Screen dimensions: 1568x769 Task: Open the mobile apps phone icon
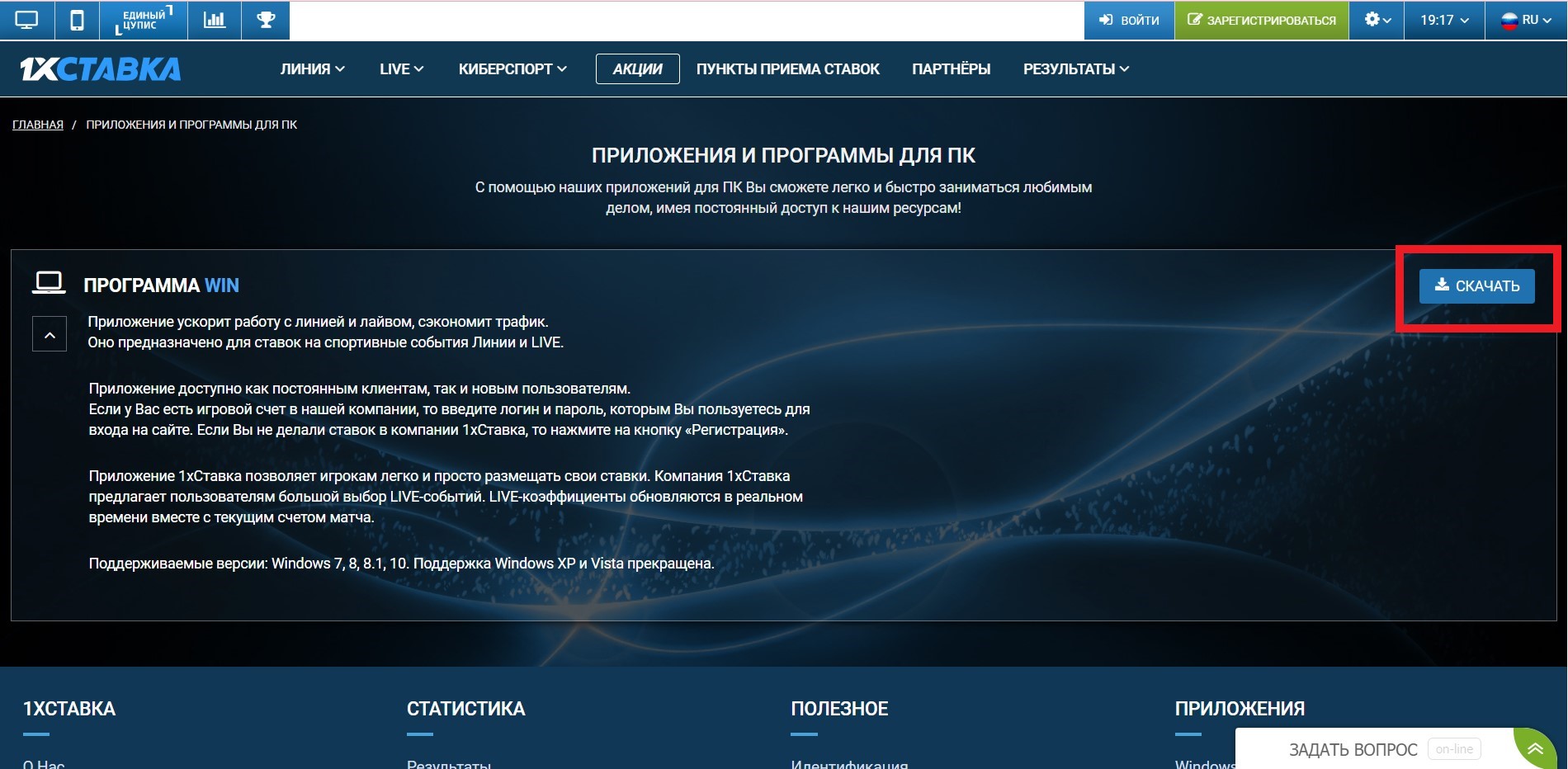pyautogui.click(x=77, y=20)
